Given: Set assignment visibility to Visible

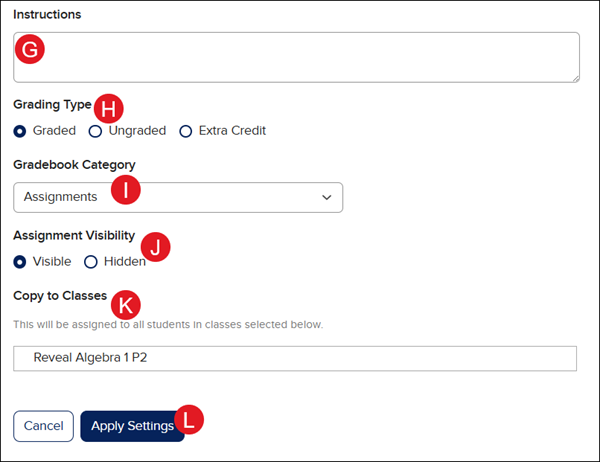Looking at the screenshot, I should click(x=20, y=262).
